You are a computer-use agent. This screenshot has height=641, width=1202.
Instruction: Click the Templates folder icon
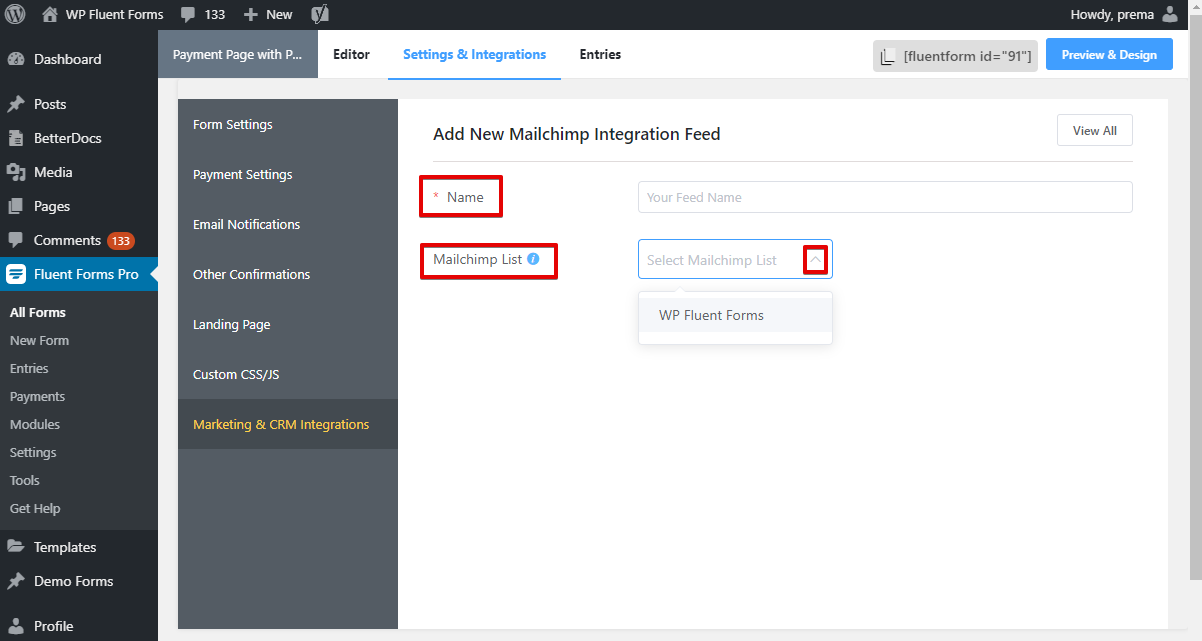click(x=16, y=547)
